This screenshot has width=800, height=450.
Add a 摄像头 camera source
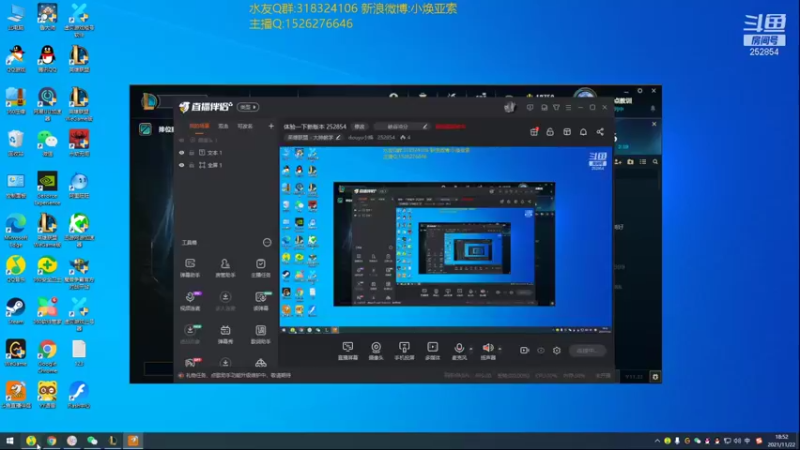point(376,351)
